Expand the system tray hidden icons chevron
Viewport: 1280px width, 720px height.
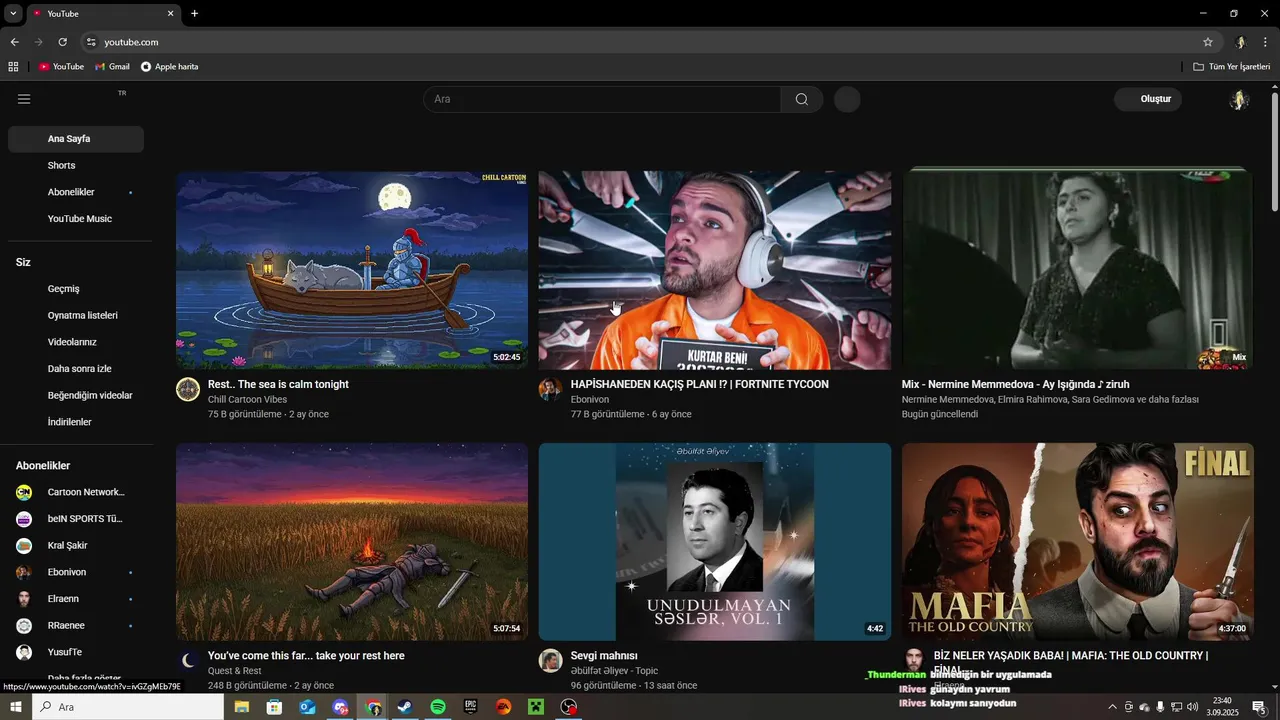[1111, 707]
